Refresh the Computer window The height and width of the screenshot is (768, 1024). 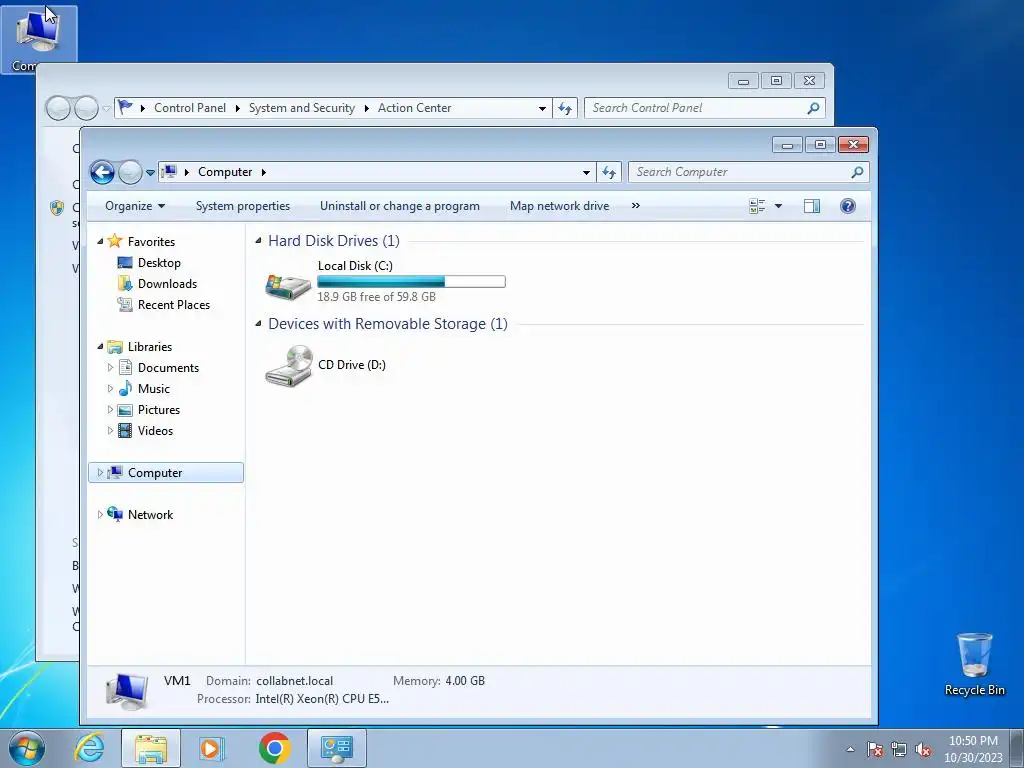tap(609, 172)
